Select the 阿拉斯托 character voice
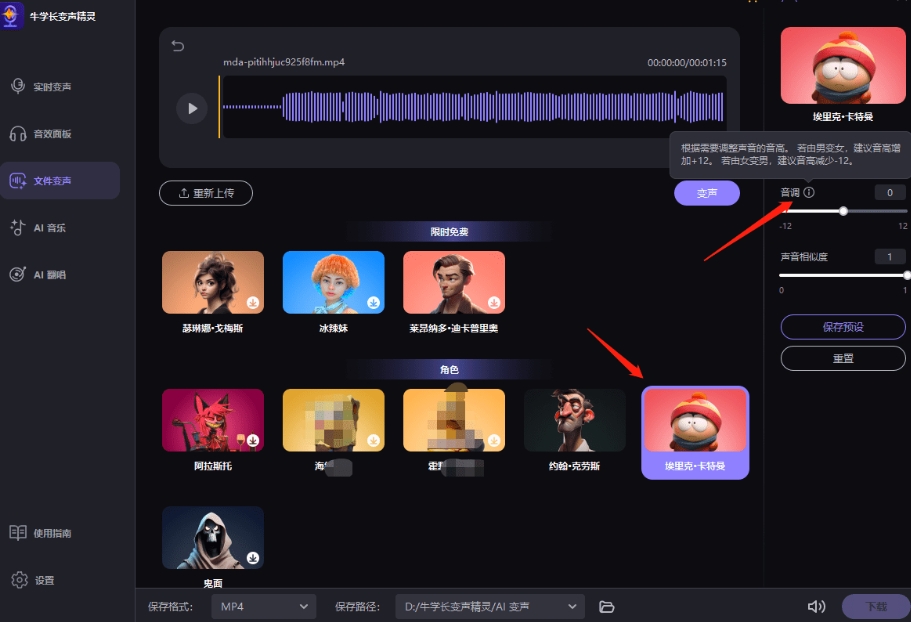Viewport: 911px width, 622px height. coord(213,430)
